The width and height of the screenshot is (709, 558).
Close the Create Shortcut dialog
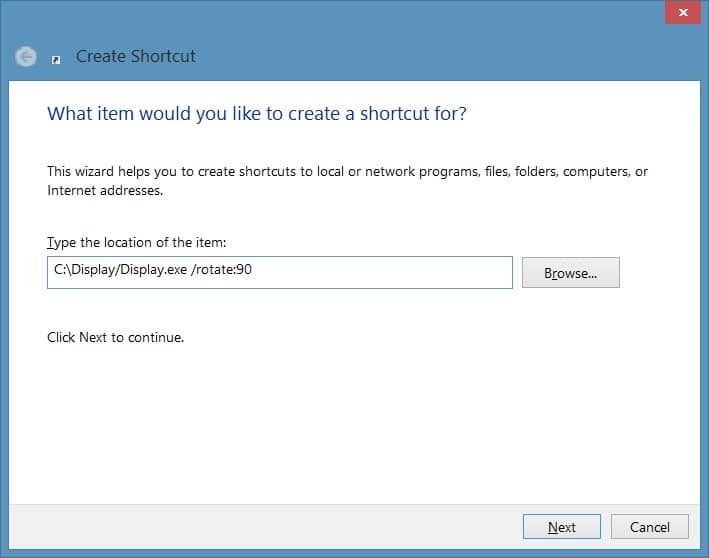point(683,12)
